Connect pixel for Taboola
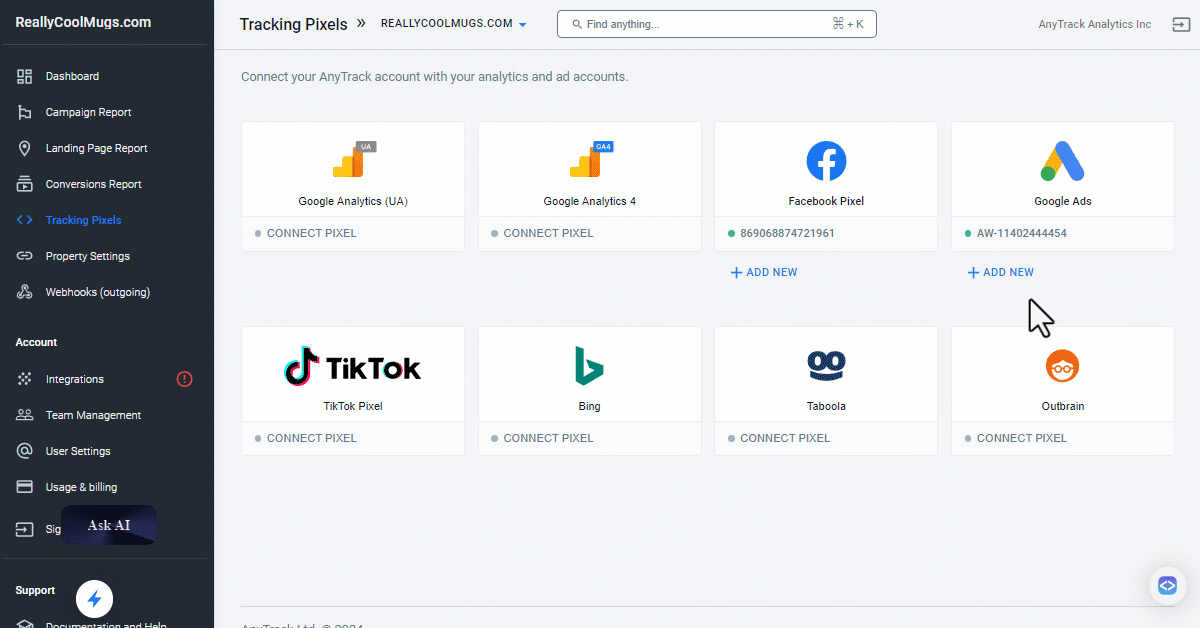The width and height of the screenshot is (1200, 628). point(785,438)
